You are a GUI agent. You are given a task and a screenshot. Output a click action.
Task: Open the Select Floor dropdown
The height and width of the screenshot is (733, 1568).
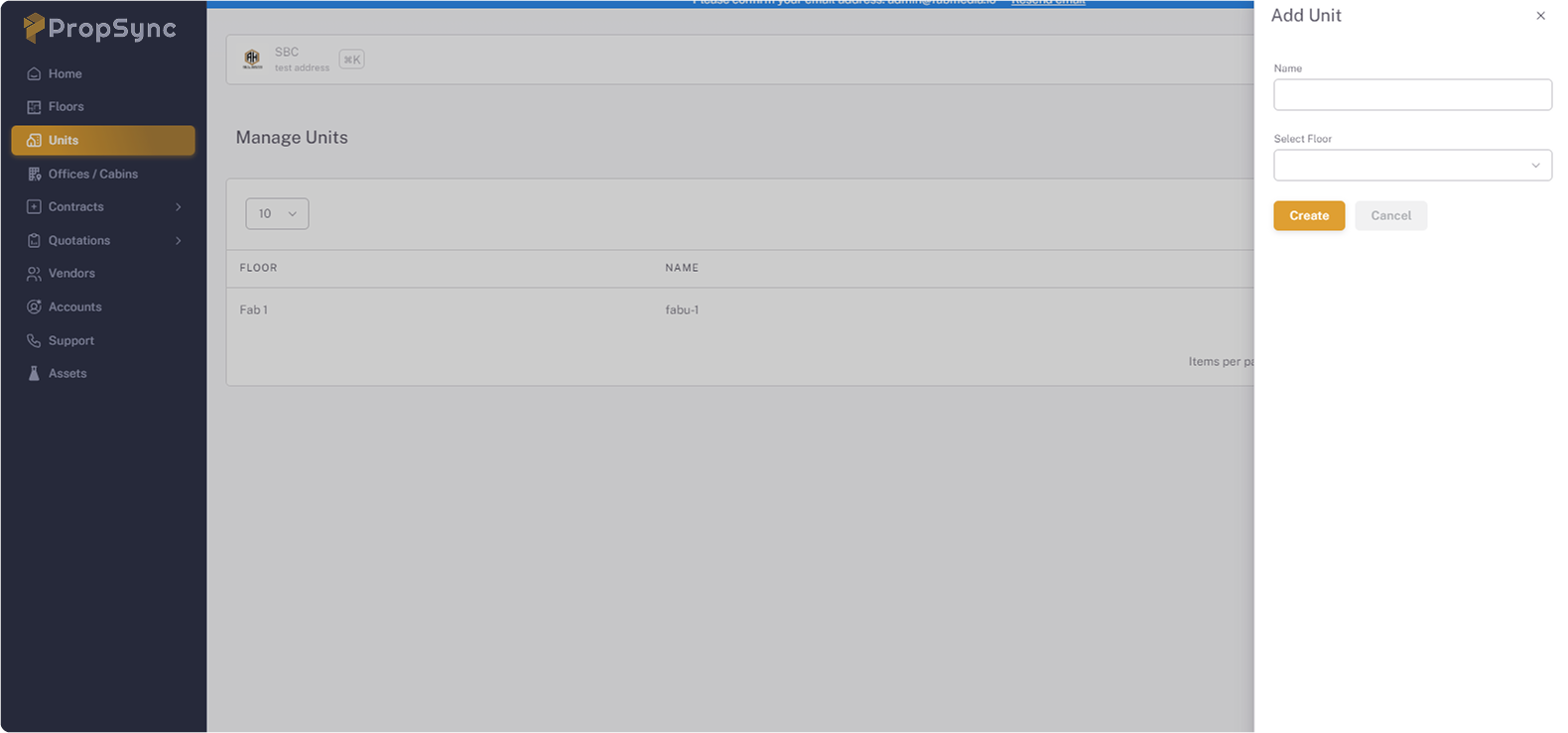pyautogui.click(x=1412, y=166)
